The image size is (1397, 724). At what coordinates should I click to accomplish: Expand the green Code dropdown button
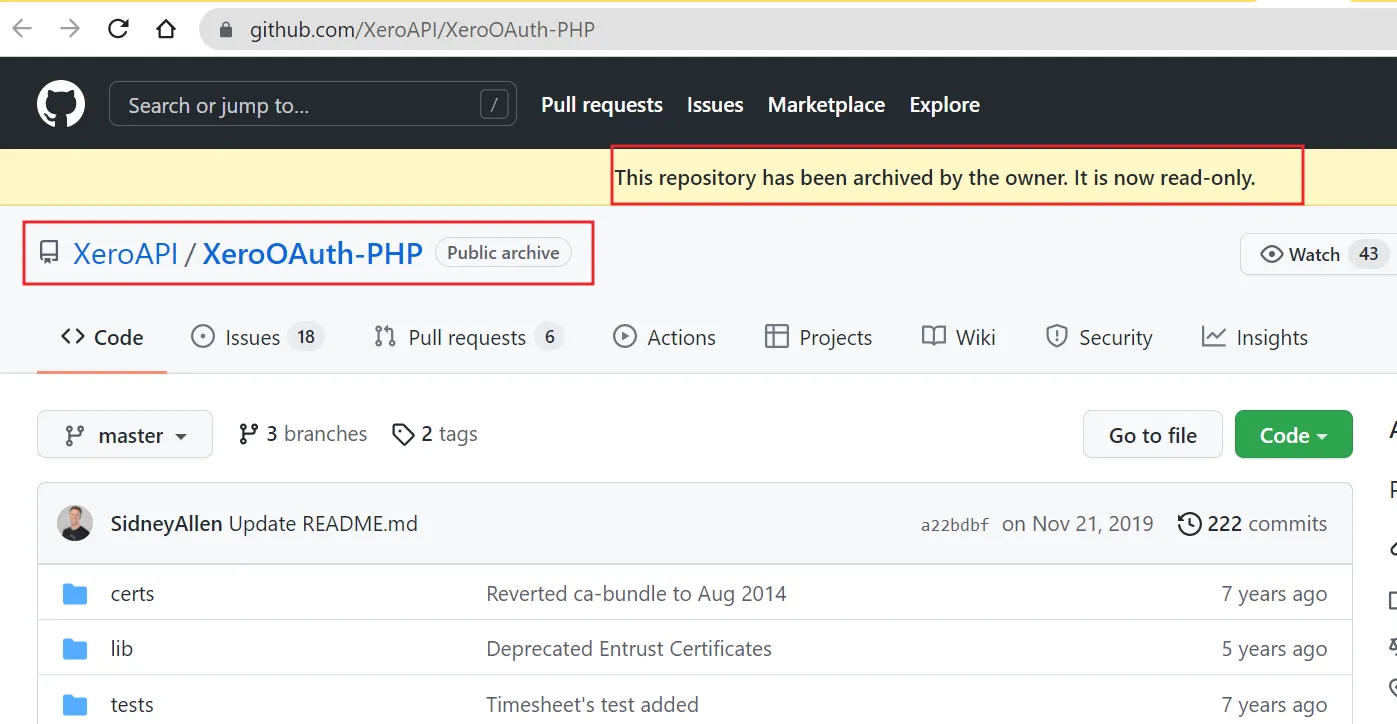coord(1294,435)
